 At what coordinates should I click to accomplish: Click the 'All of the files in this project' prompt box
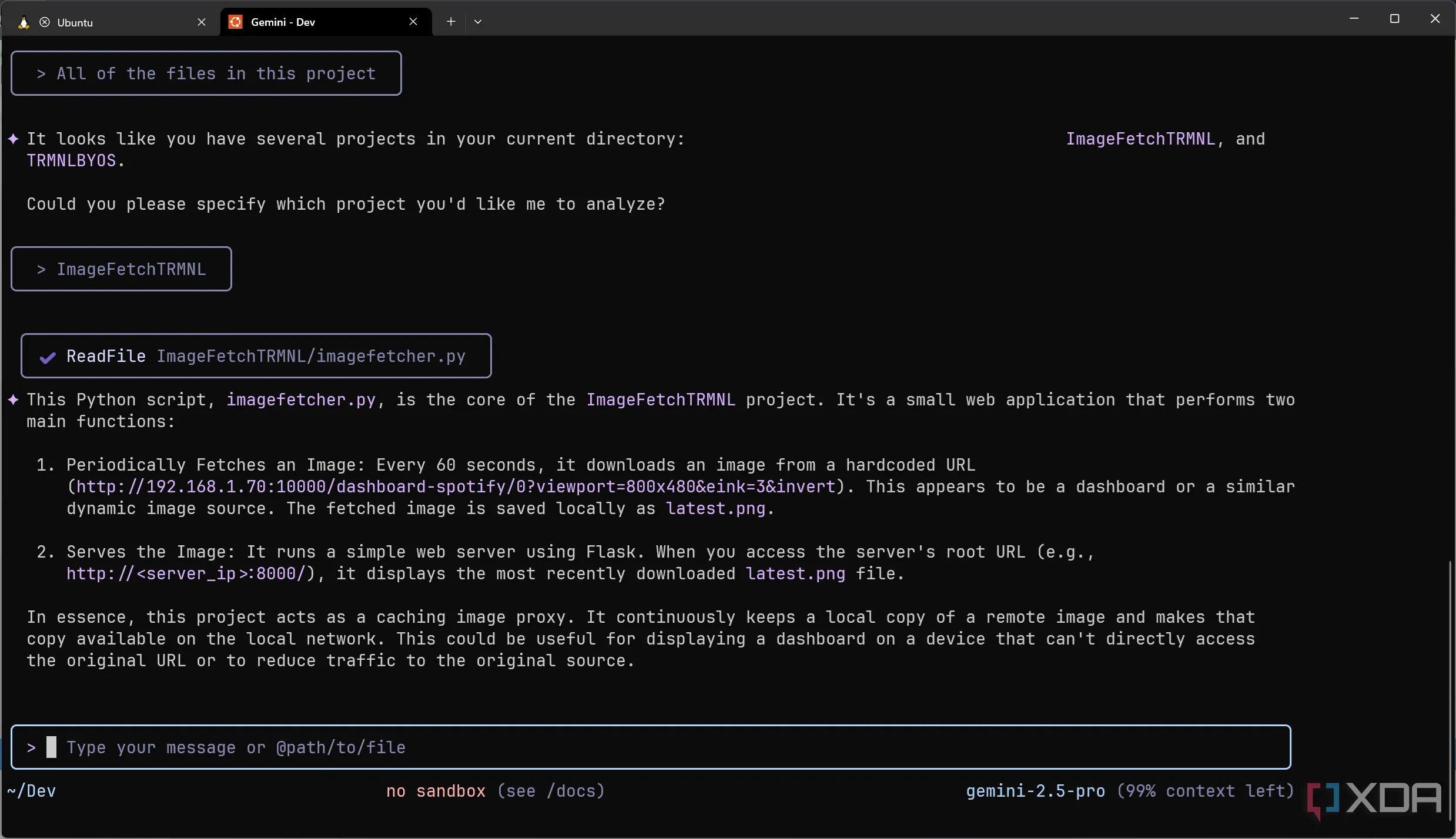click(206, 73)
